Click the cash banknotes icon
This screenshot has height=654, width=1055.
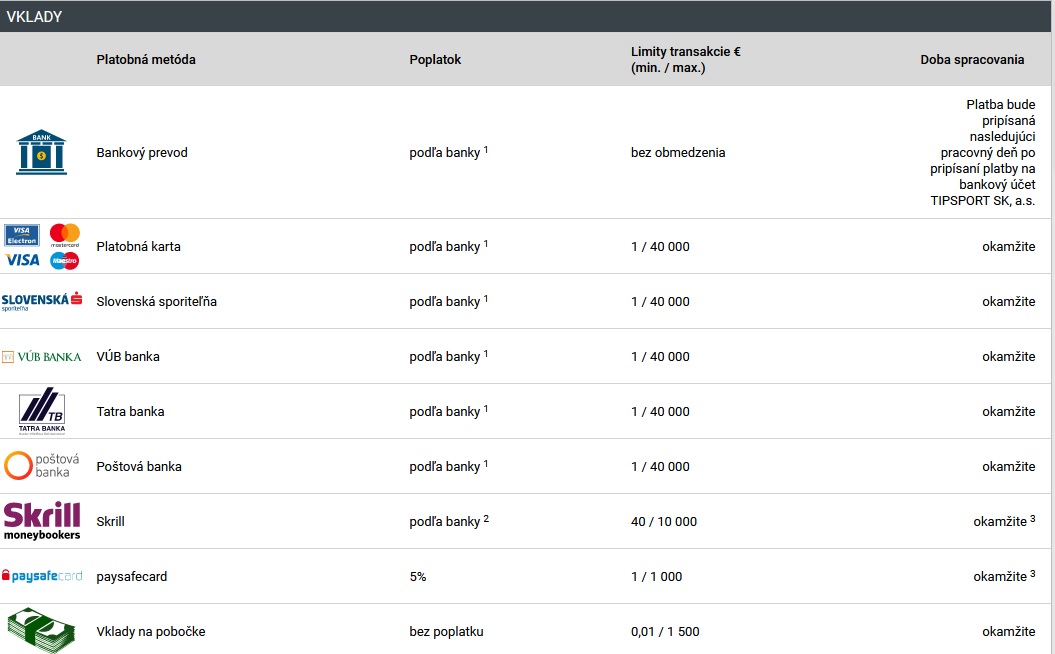[41, 630]
